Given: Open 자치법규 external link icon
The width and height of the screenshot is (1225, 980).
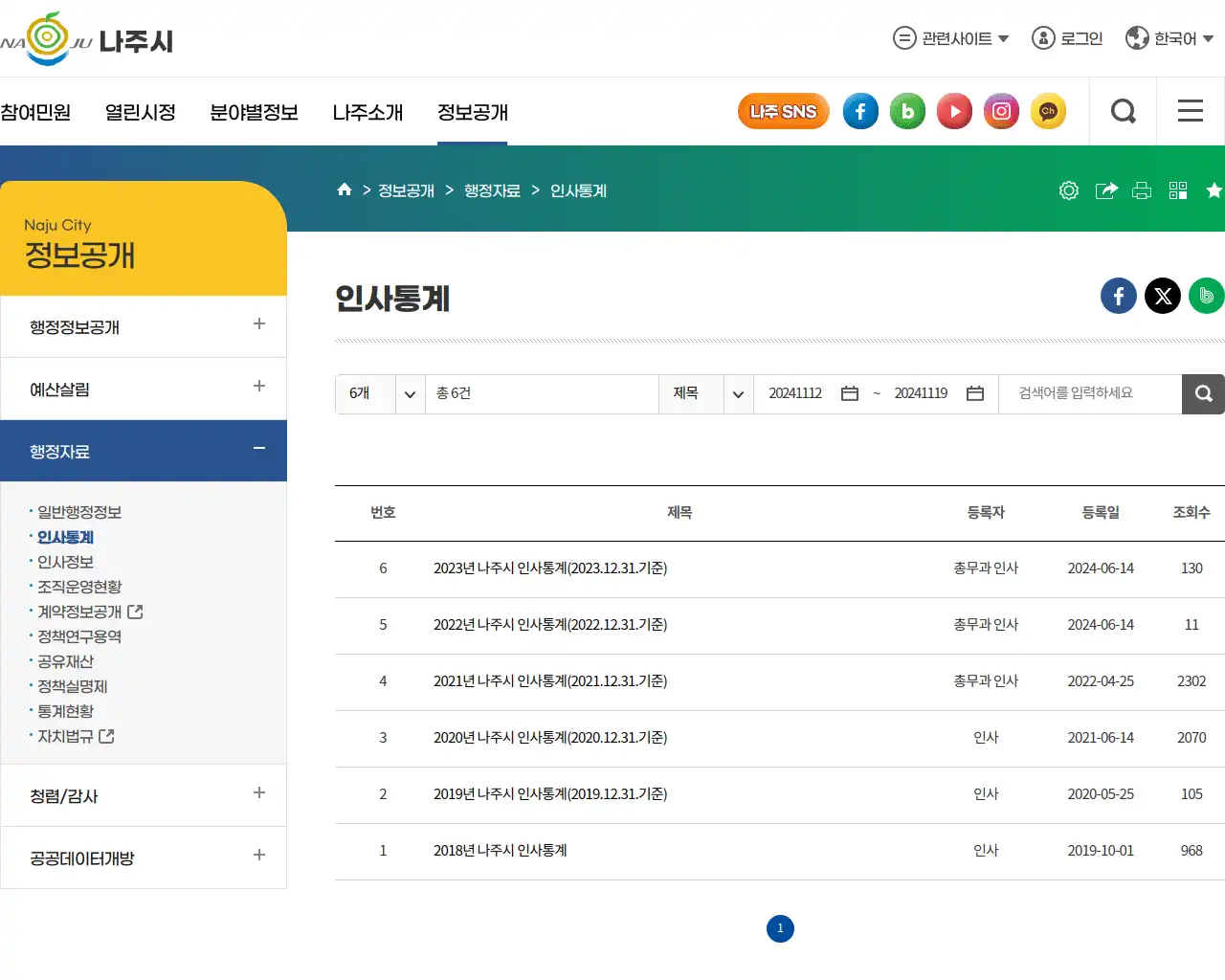Looking at the screenshot, I should pyautogui.click(x=106, y=735).
